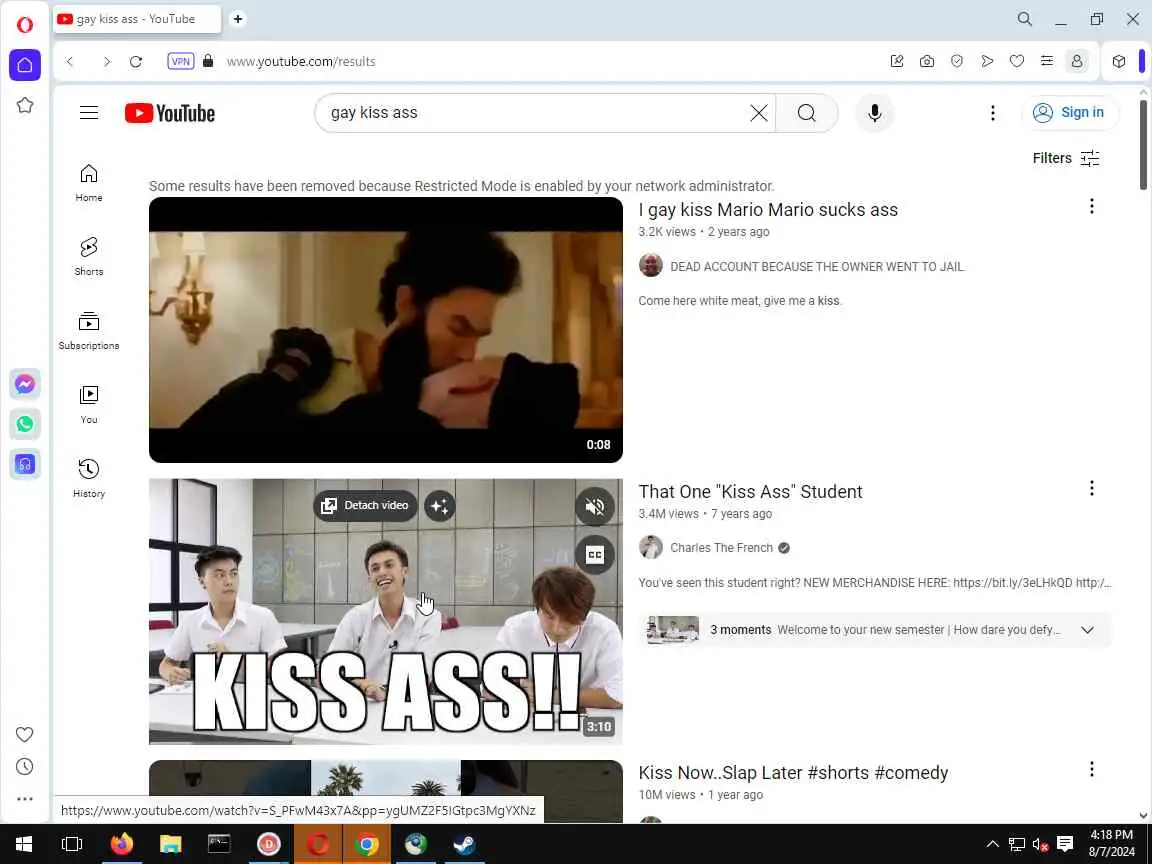Image resolution: width=1152 pixels, height=864 pixels.
Task: Open Steam from the taskbar
Action: click(x=464, y=844)
